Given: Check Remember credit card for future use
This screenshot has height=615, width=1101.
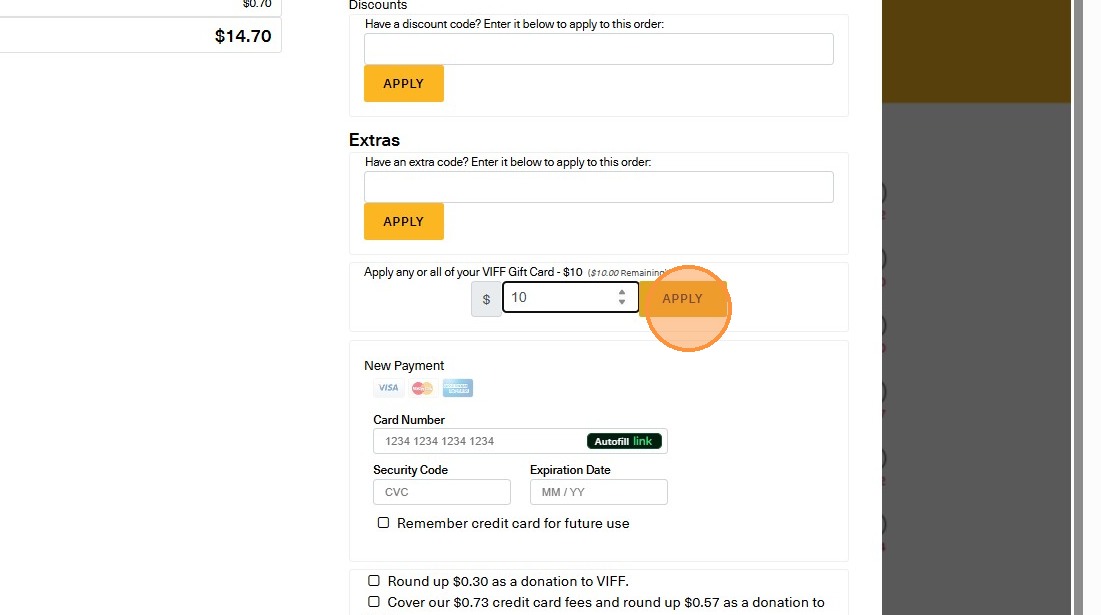Looking at the screenshot, I should pos(383,523).
